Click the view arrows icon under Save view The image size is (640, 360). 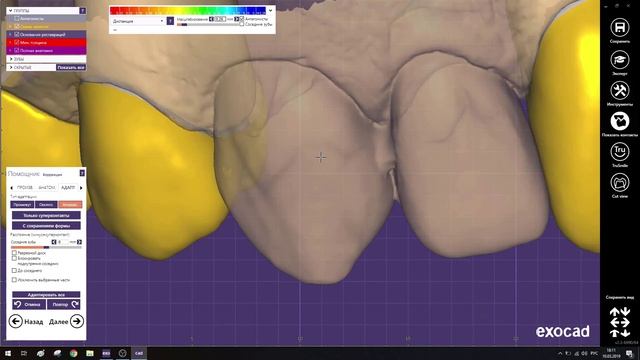(620, 322)
